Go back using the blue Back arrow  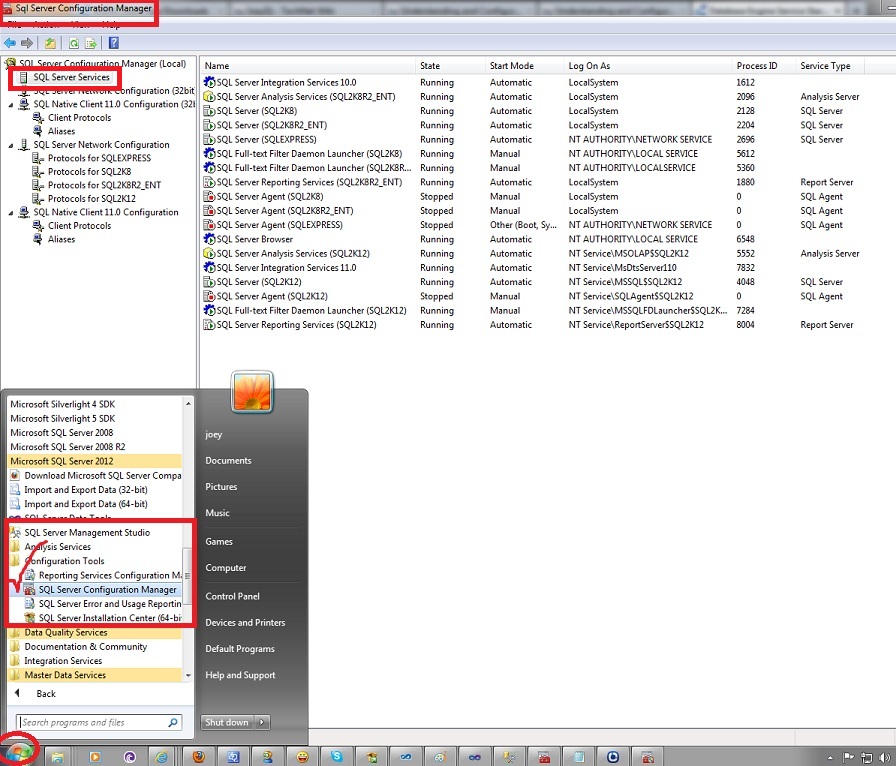pyautogui.click(x=10, y=43)
